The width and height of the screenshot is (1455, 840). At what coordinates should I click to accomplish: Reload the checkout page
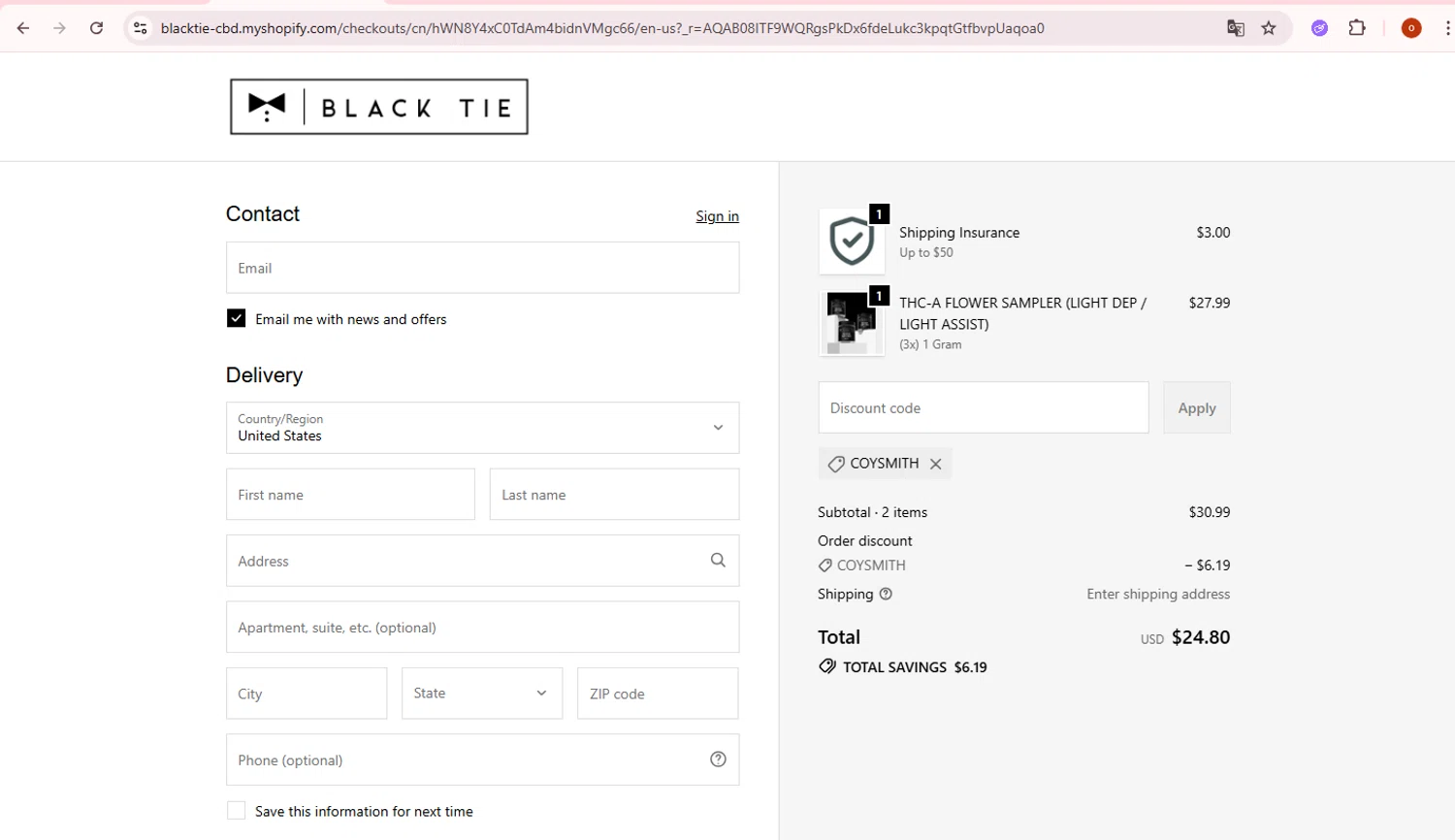click(x=96, y=28)
